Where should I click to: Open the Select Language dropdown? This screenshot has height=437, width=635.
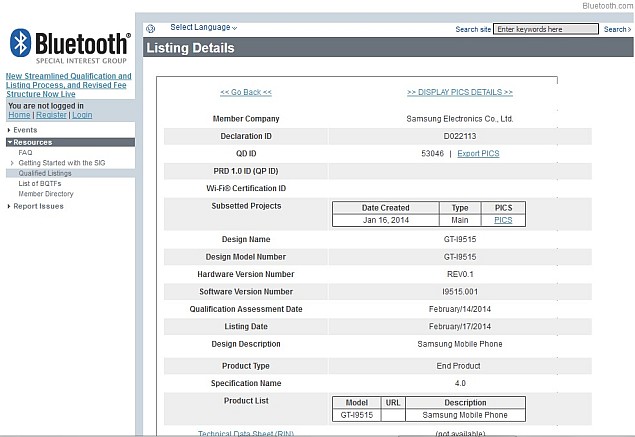tap(203, 28)
